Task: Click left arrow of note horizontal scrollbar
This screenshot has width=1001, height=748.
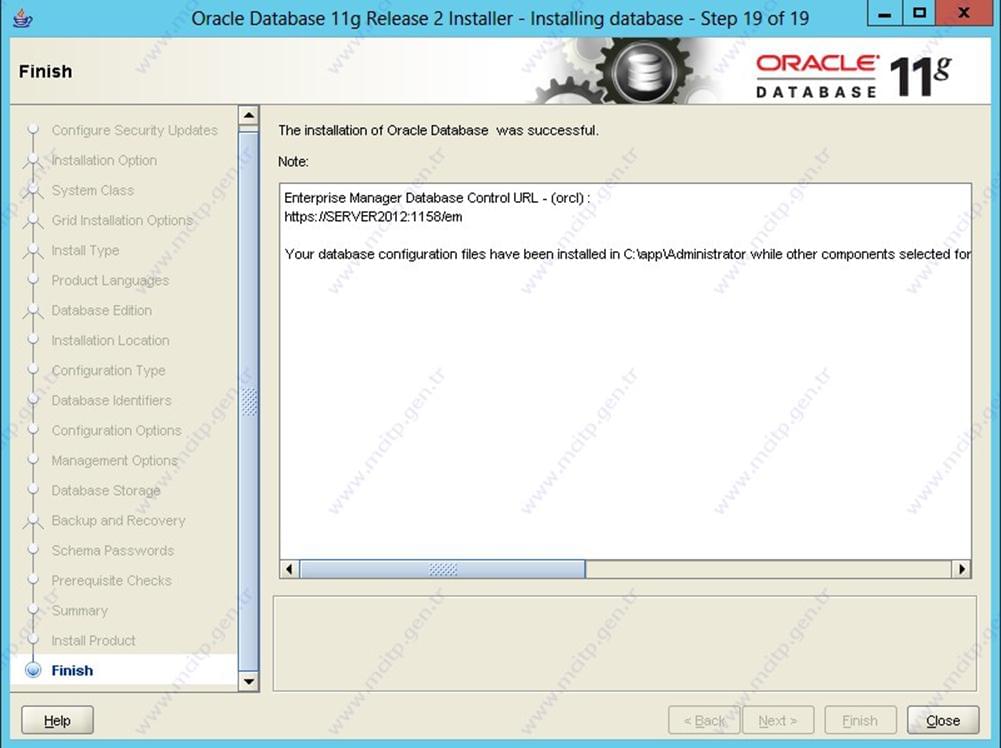Action: (x=289, y=569)
